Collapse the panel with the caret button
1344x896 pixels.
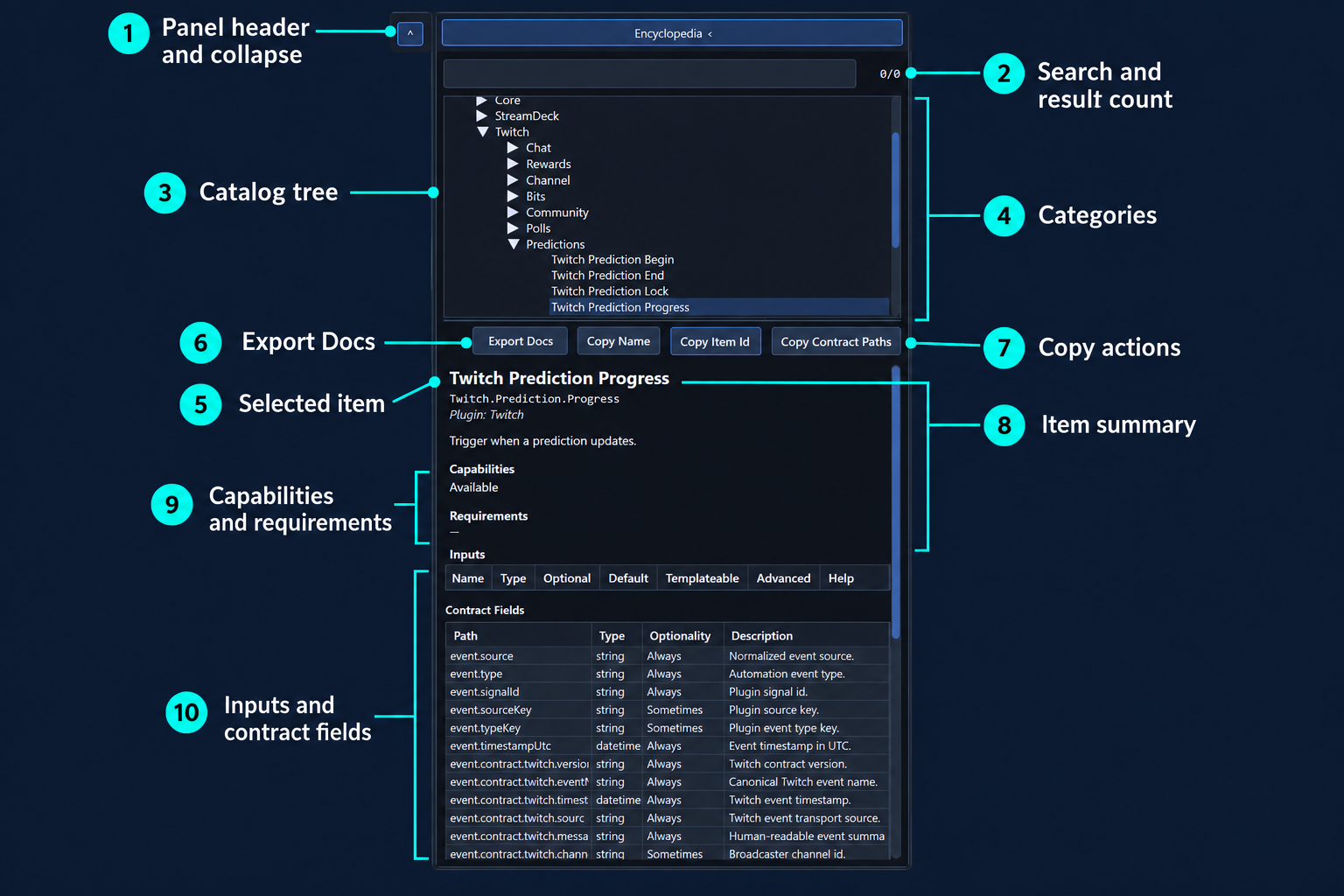pos(409,33)
